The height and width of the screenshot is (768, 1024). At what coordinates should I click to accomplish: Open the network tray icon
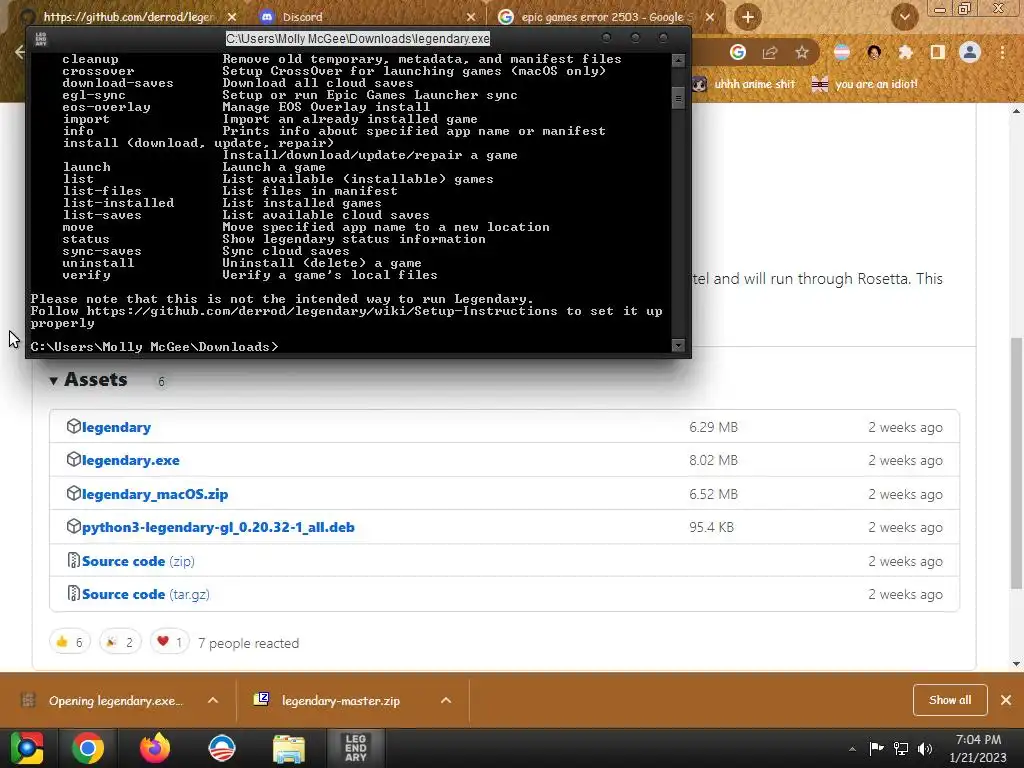tap(901, 748)
